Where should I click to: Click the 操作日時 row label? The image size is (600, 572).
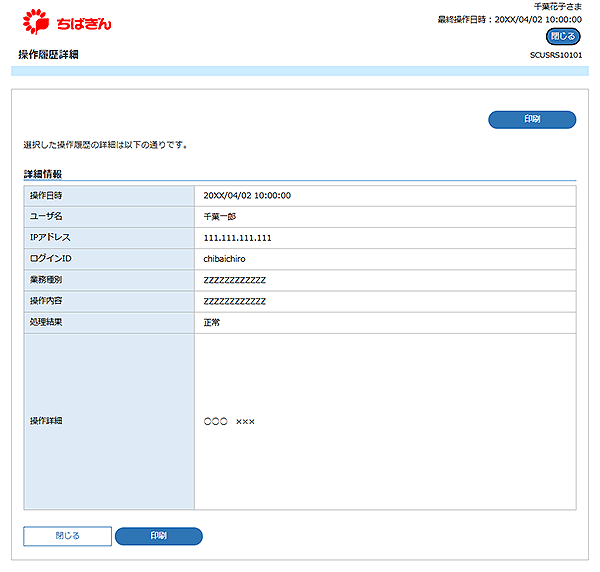(x=46, y=196)
